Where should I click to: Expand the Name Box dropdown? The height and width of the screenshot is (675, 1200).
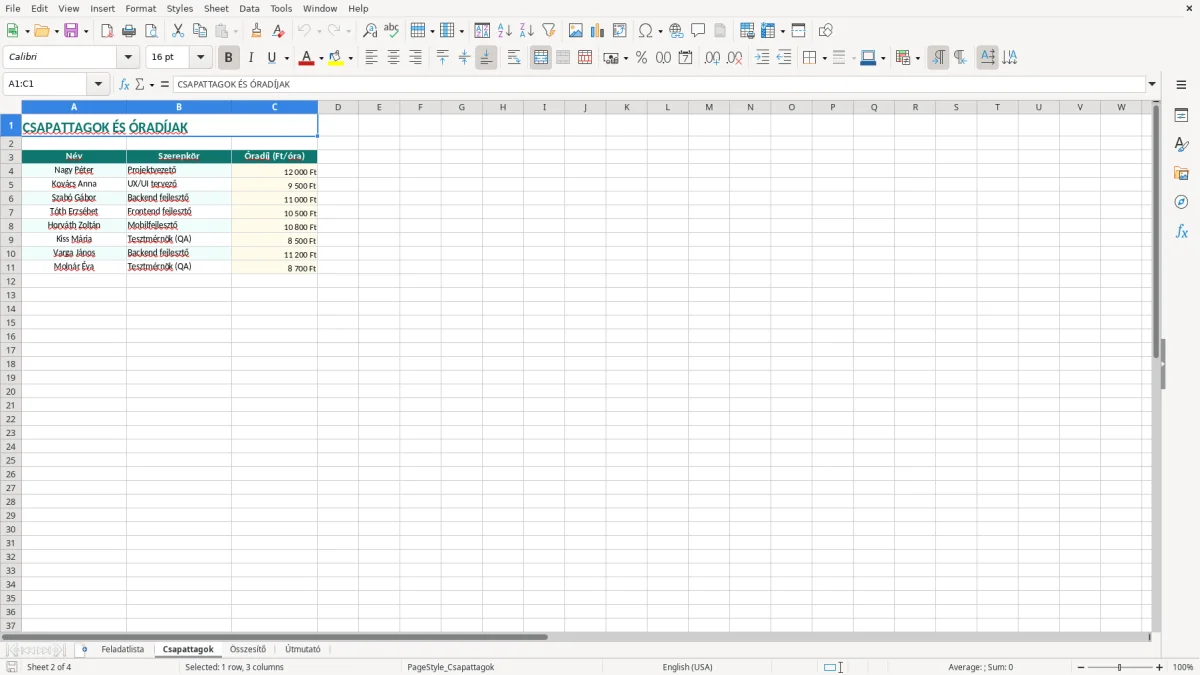click(99, 85)
